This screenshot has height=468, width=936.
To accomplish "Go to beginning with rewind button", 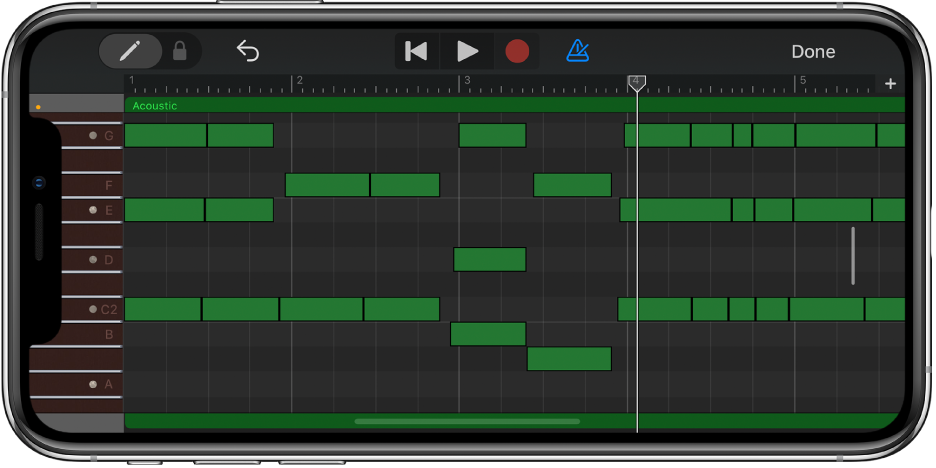I will pos(416,51).
